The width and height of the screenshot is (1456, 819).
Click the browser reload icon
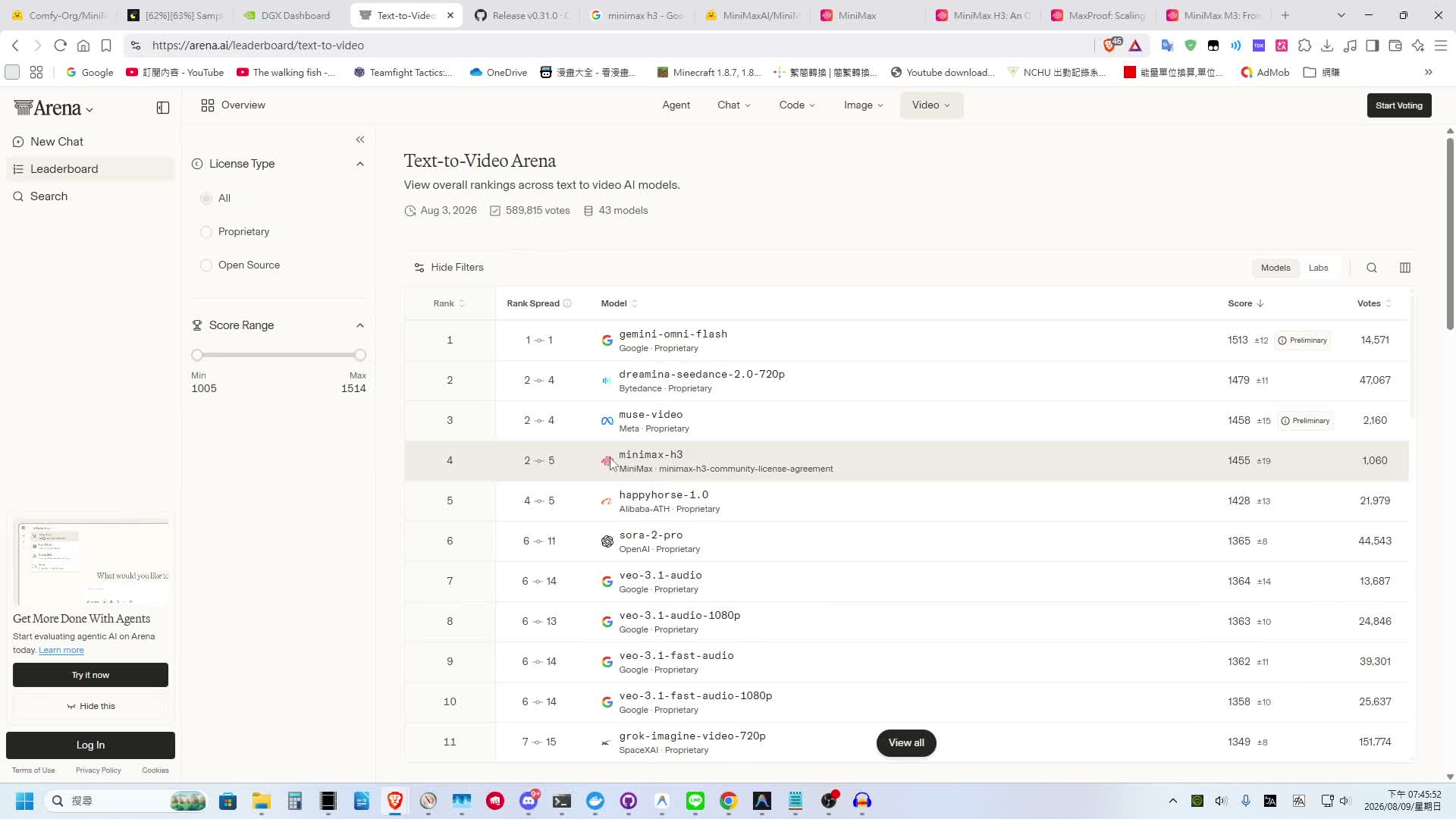click(61, 45)
